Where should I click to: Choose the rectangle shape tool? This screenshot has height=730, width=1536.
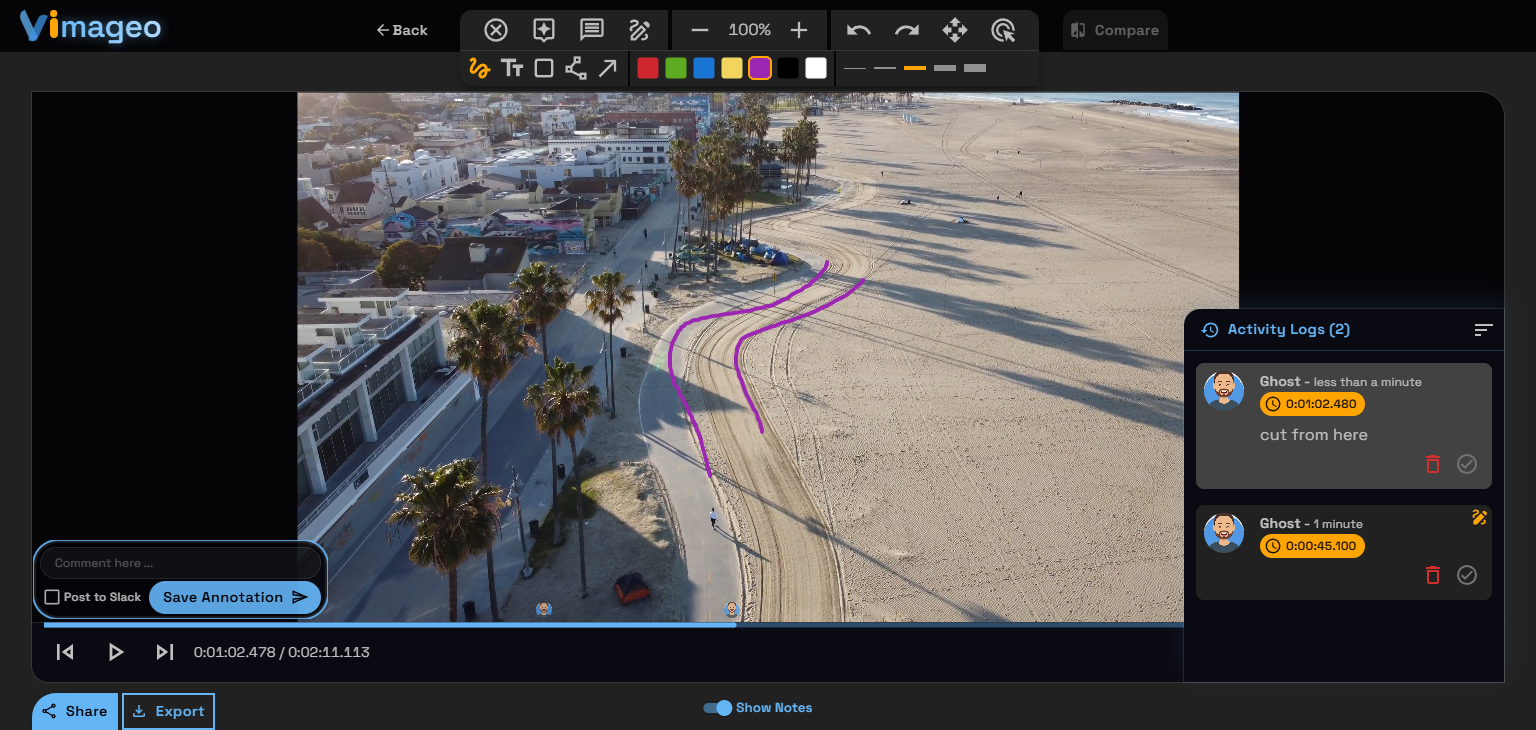(544, 68)
